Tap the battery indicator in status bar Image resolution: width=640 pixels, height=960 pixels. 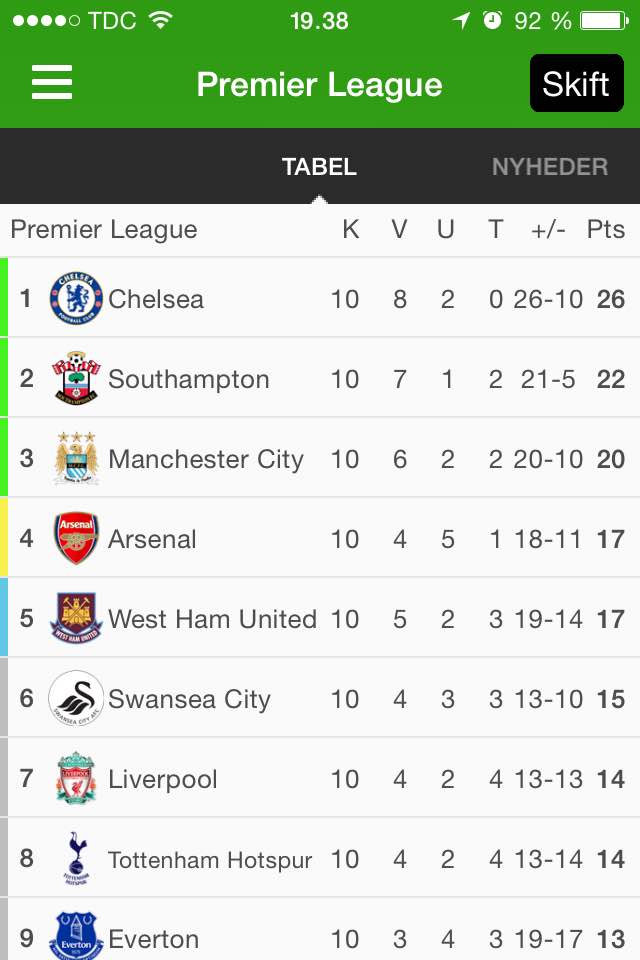604,21
